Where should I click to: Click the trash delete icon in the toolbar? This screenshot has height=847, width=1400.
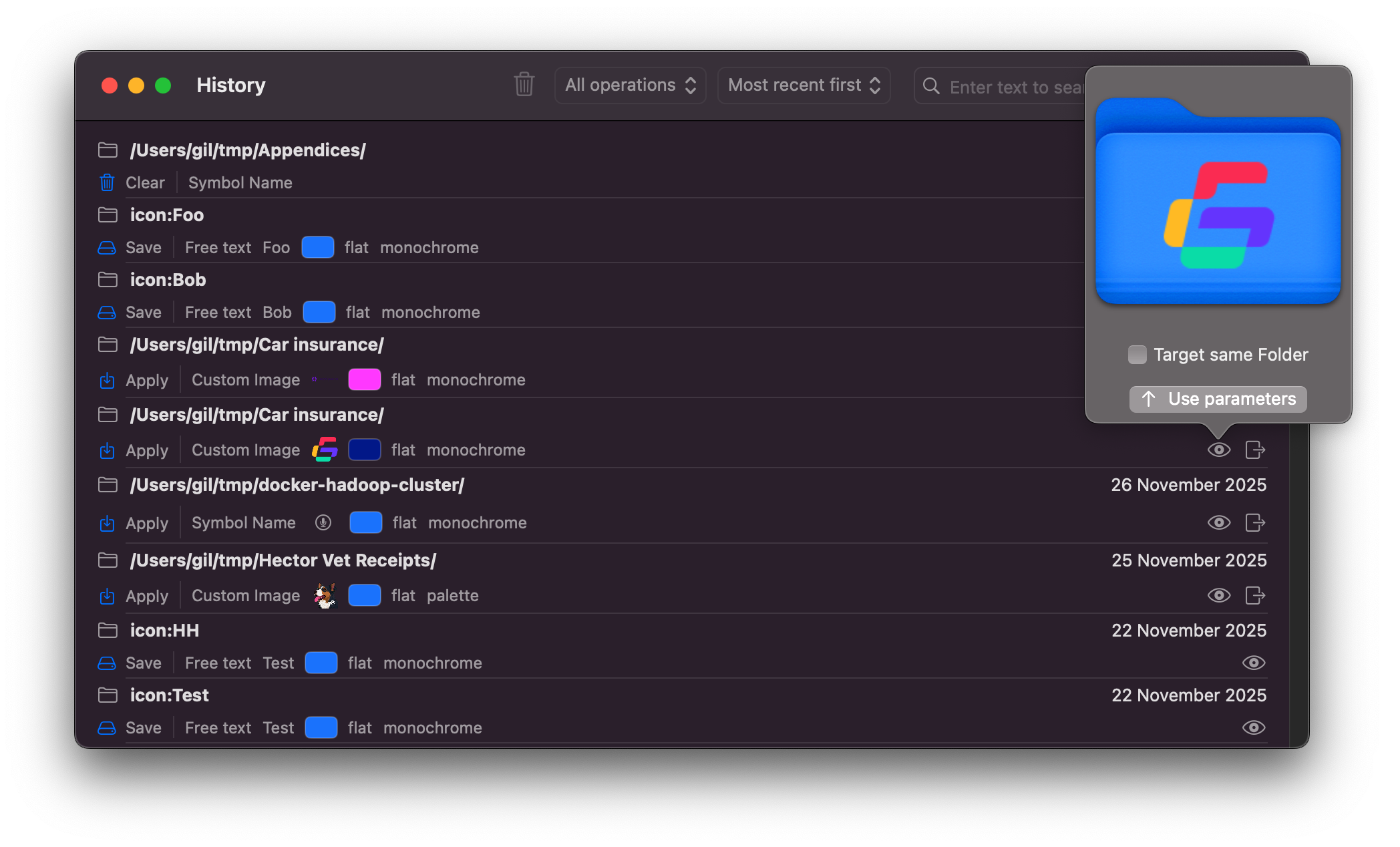(524, 85)
